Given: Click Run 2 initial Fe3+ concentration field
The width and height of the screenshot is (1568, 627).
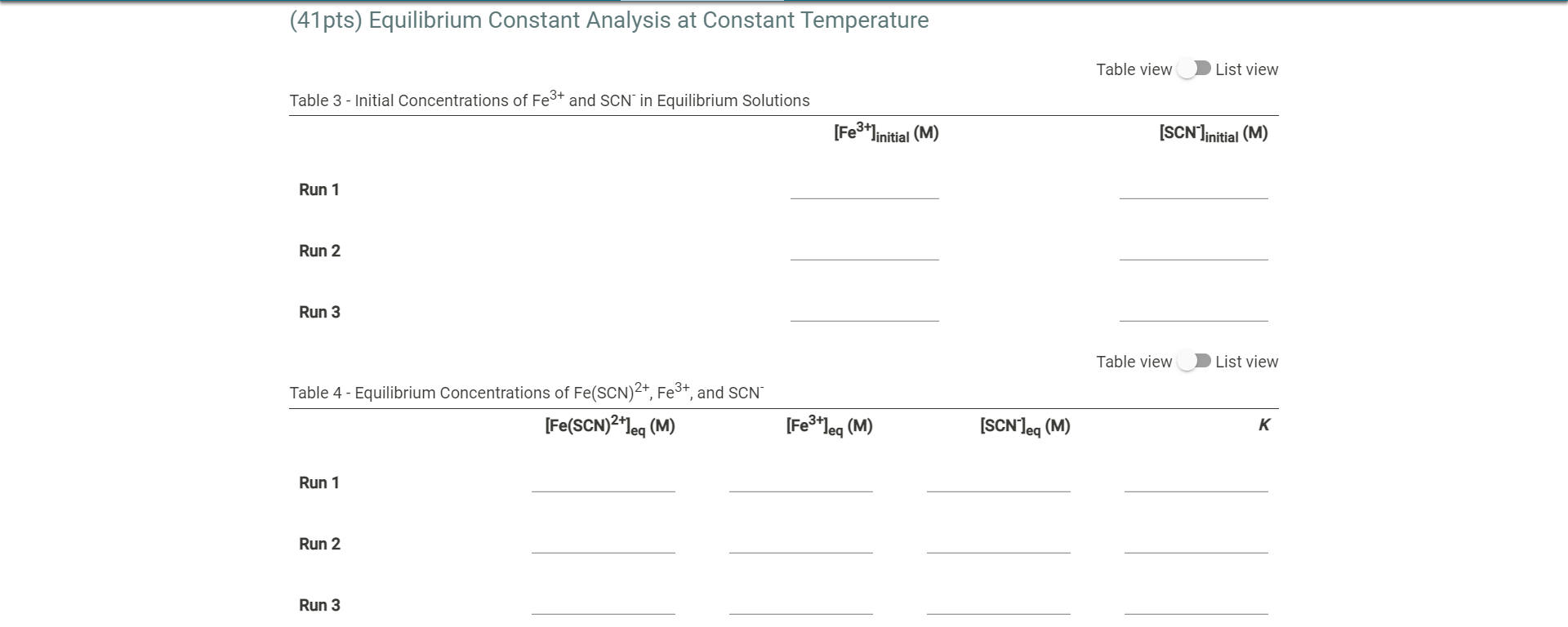Looking at the screenshot, I should 863,254.
